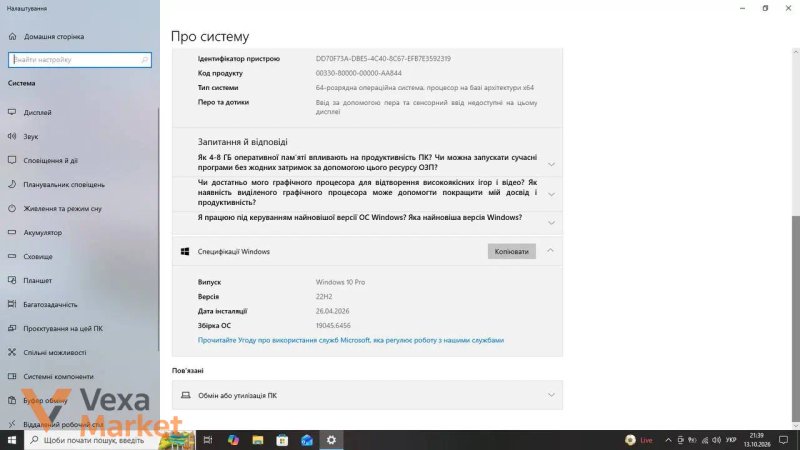Select the OS build 19045.6456 value

pyautogui.click(x=333, y=326)
